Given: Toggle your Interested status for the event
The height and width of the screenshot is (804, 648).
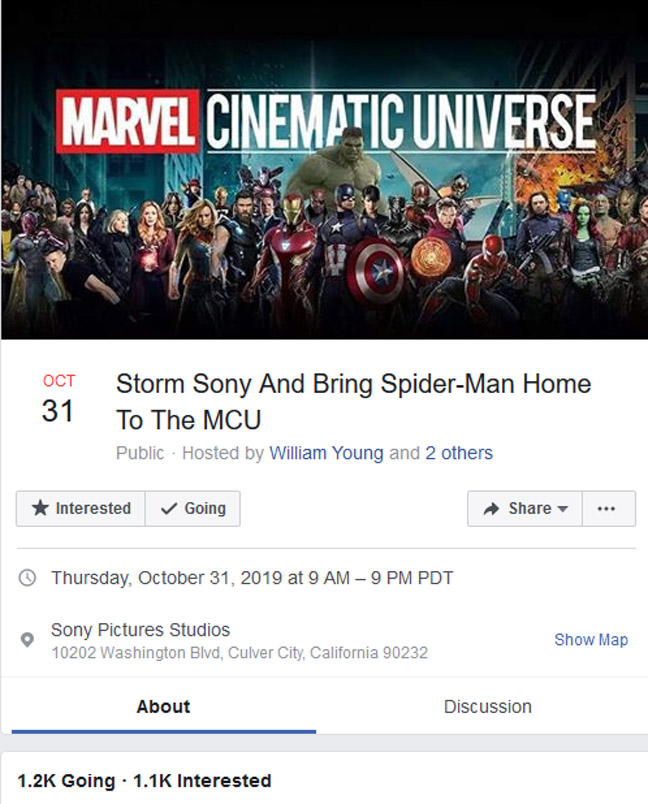Looking at the screenshot, I should point(80,508).
